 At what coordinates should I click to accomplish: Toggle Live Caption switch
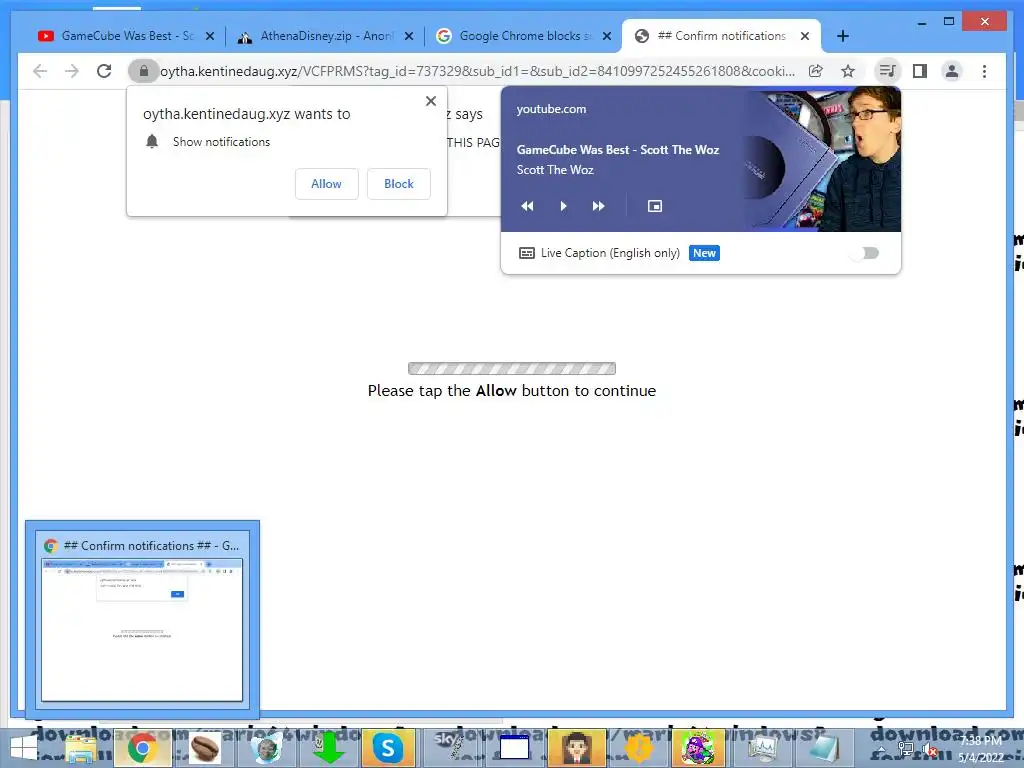866,253
